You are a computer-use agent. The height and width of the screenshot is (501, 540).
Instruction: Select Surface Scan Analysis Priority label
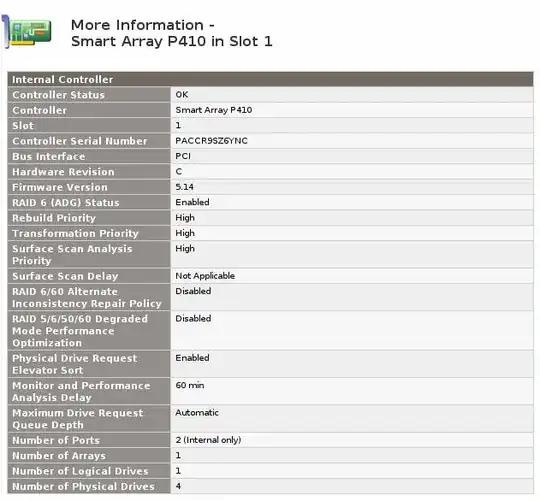point(72,254)
